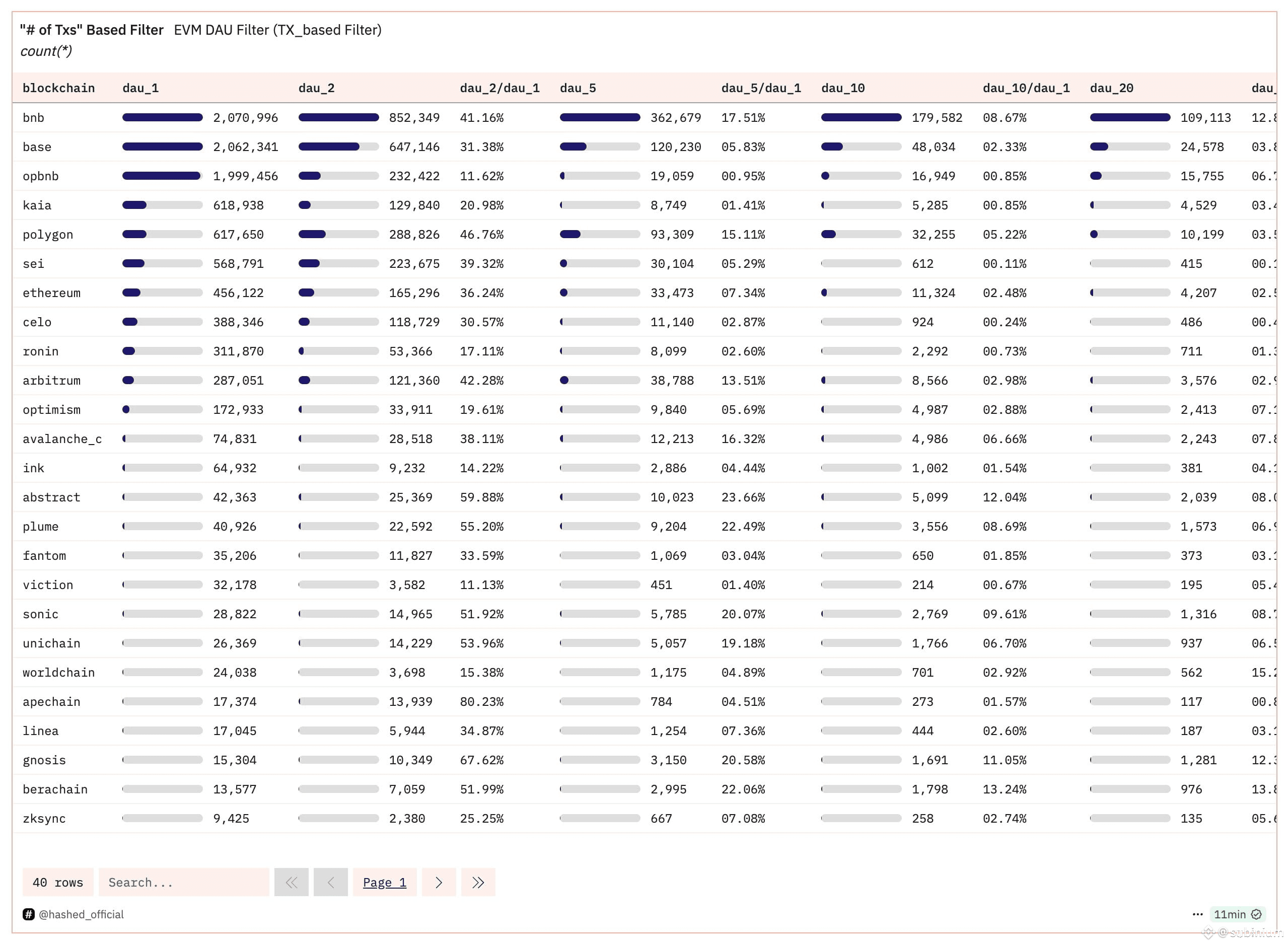
Task: Sort by the dau_10/dau_1 column header
Action: coord(1026,88)
